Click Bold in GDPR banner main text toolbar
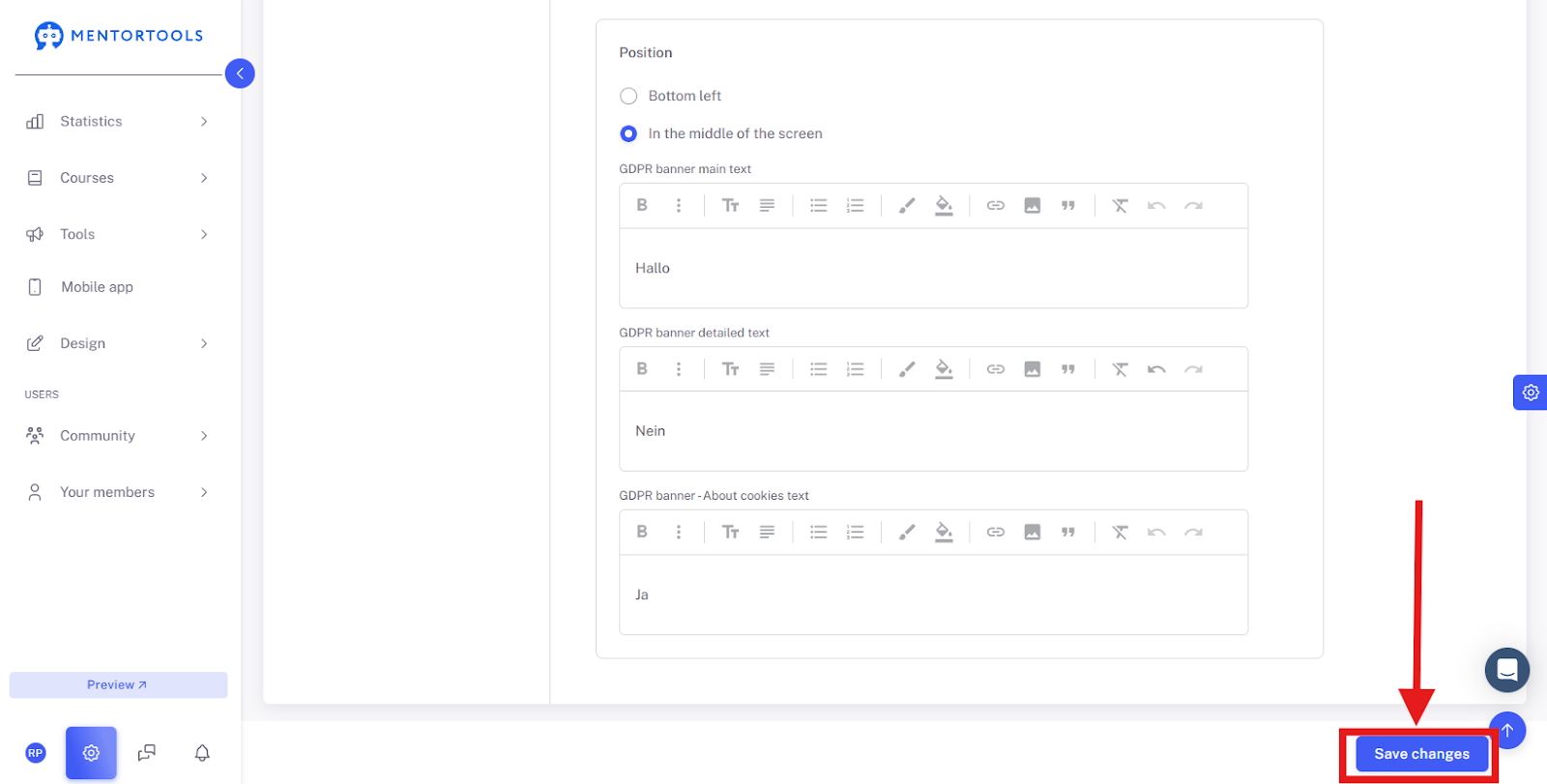Viewport: 1547px width, 784px height. 642,205
